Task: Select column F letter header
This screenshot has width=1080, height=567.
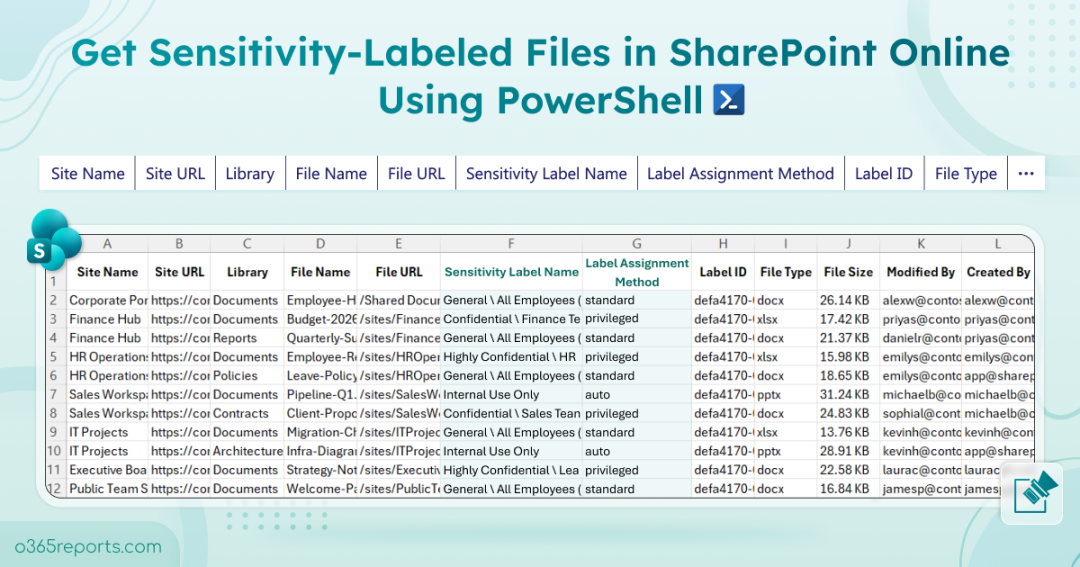Action: pos(511,243)
